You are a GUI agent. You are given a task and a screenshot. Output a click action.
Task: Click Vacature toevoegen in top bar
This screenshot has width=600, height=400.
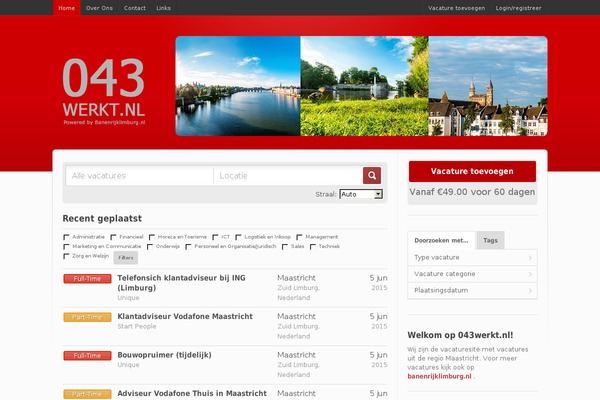pyautogui.click(x=457, y=8)
